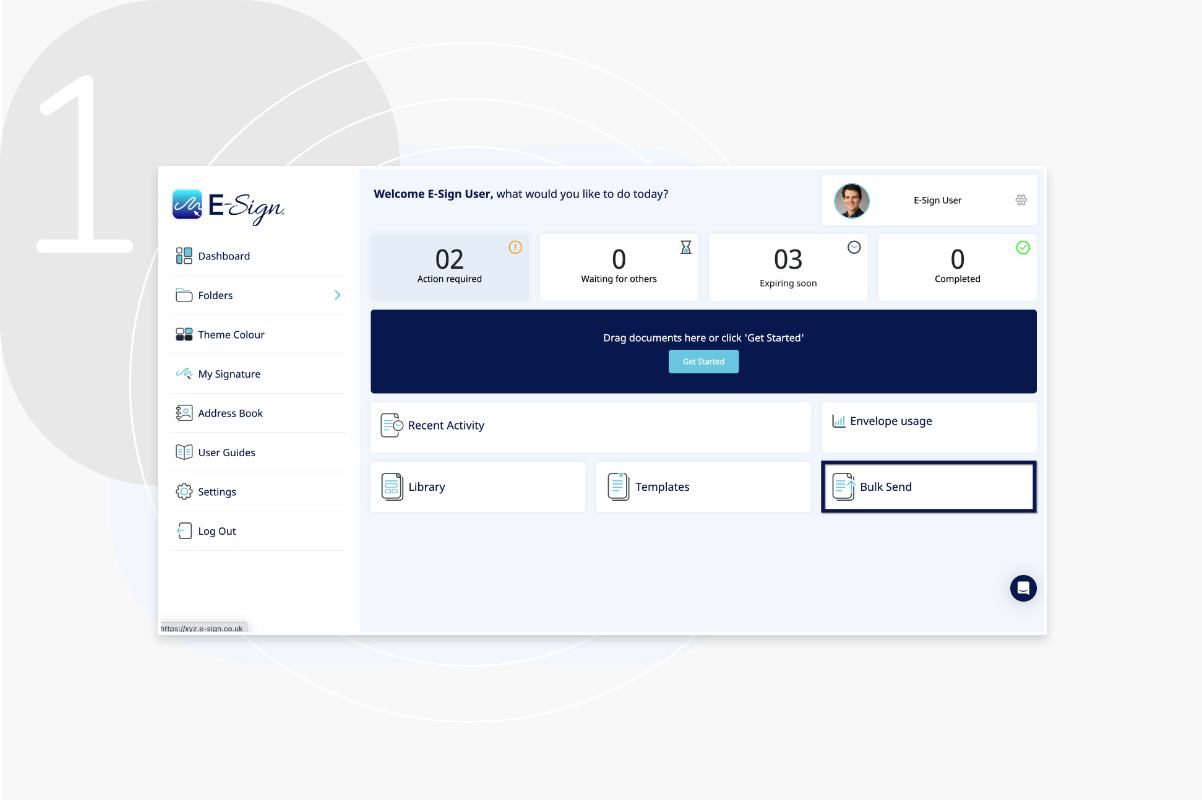Screen dimensions: 1202x800
Task: Click the orange Action required alert icon
Action: tap(515, 247)
